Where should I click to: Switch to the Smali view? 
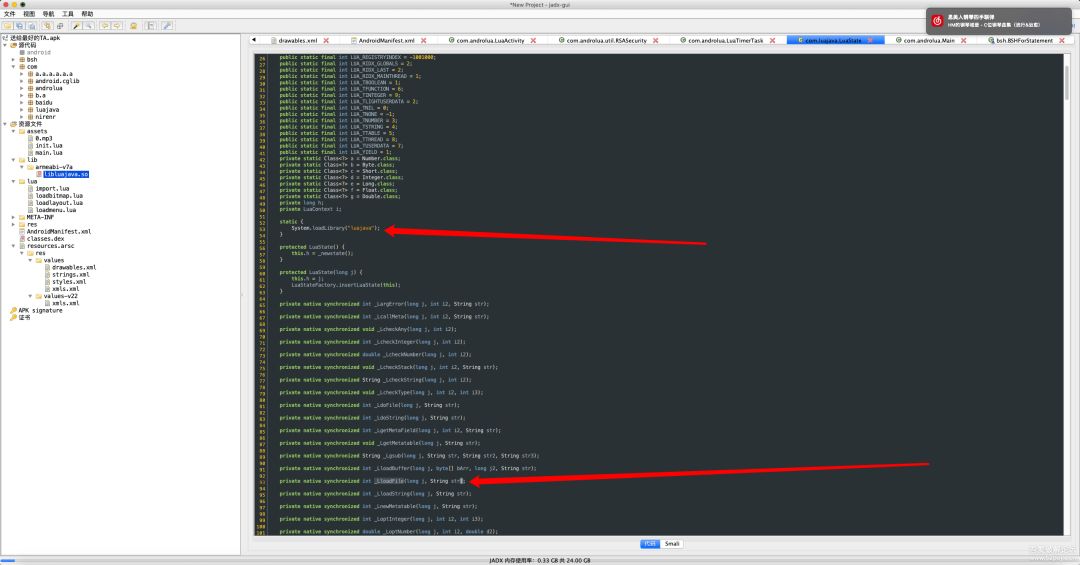click(x=673, y=544)
